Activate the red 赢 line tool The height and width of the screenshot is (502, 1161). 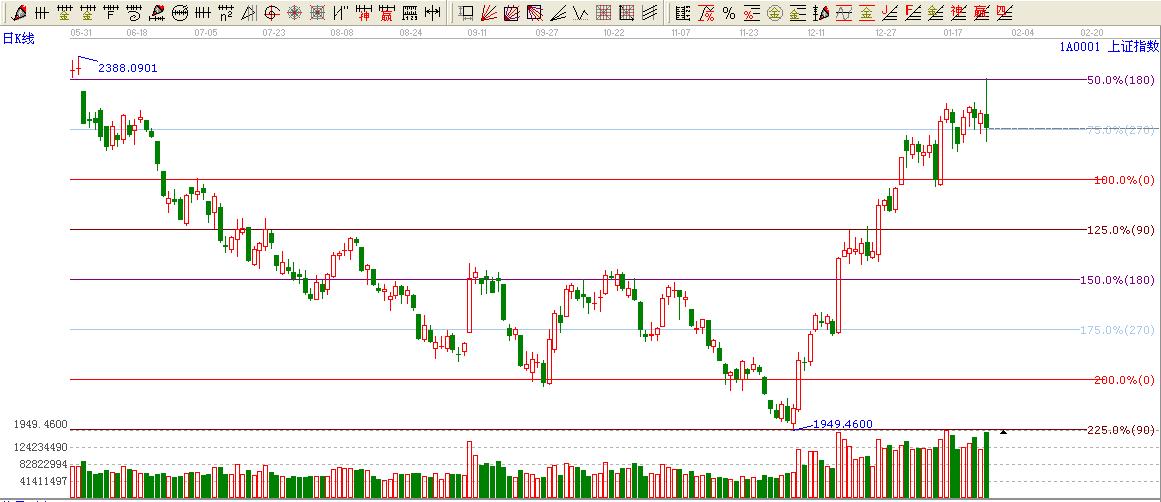pos(386,13)
